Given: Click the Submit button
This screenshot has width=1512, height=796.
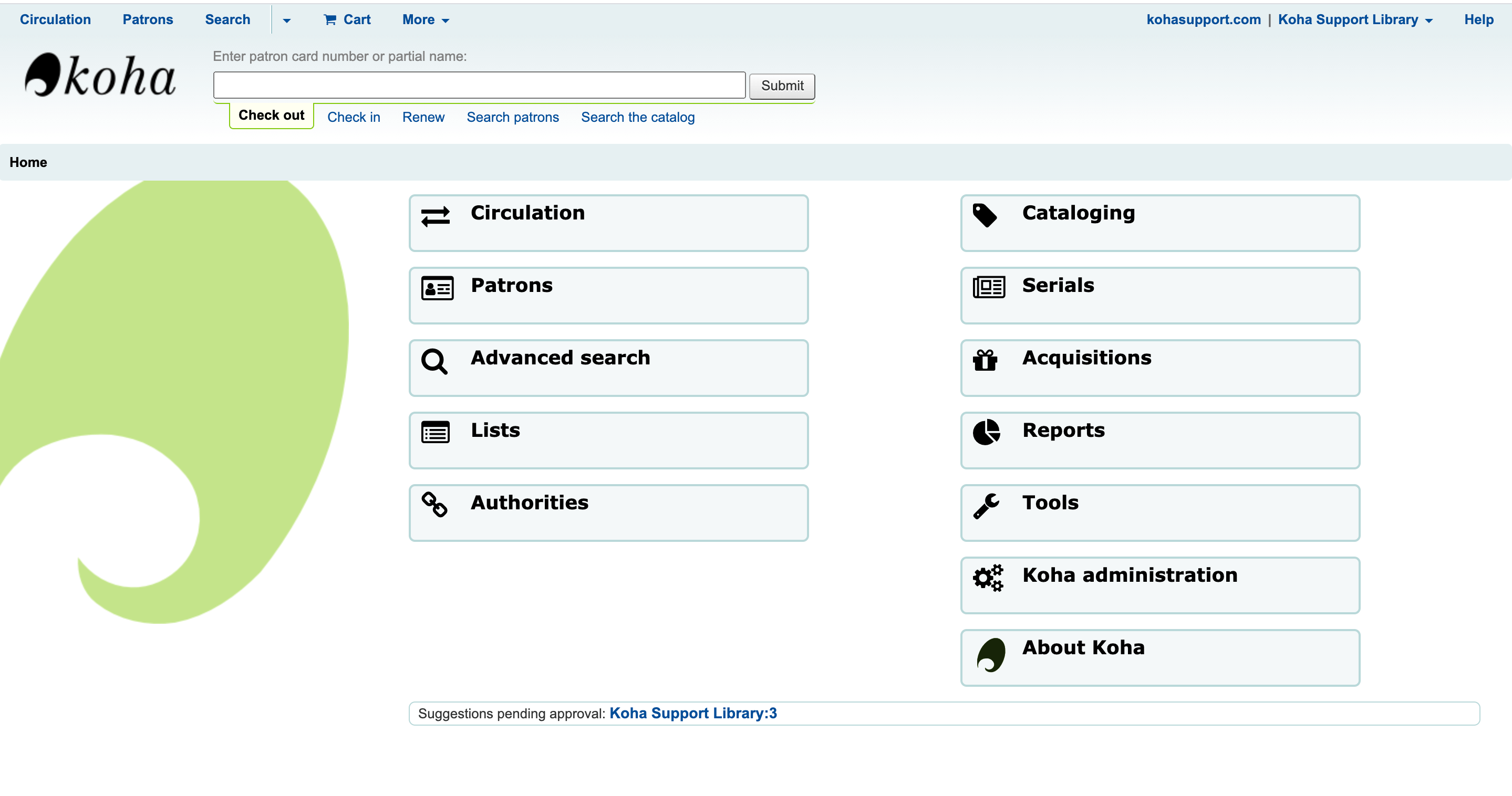Looking at the screenshot, I should coord(782,86).
